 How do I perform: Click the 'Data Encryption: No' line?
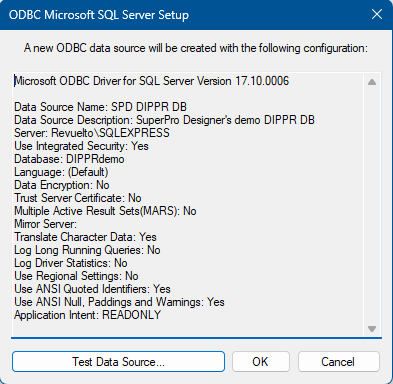click(x=62, y=185)
